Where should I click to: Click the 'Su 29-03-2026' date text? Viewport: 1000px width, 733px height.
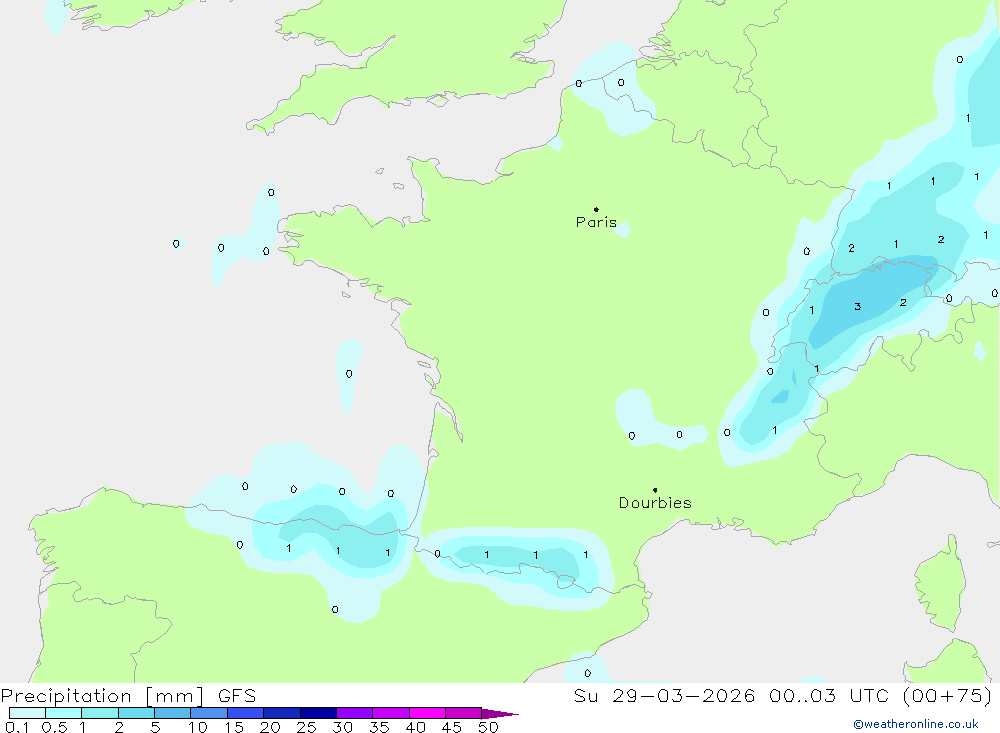(664, 695)
